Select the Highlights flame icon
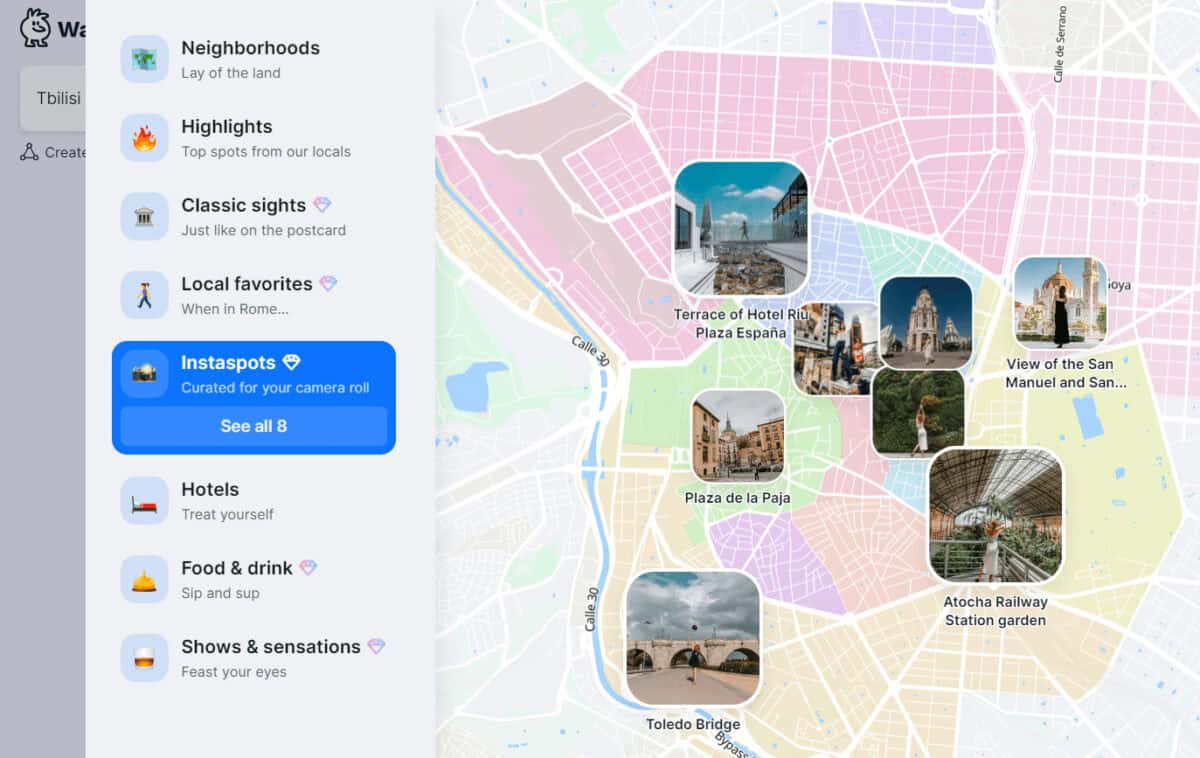This screenshot has height=758, width=1200. click(x=144, y=137)
